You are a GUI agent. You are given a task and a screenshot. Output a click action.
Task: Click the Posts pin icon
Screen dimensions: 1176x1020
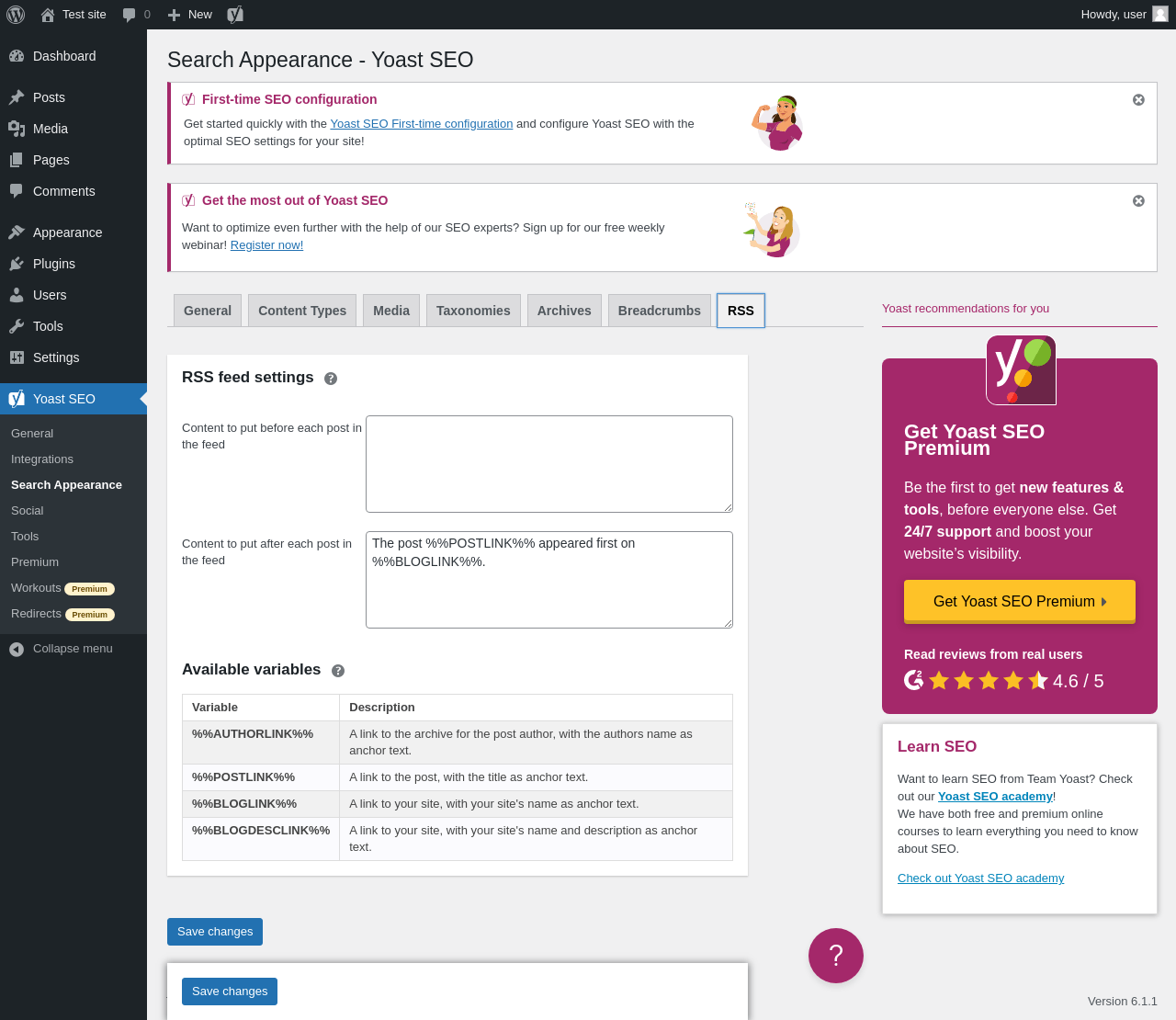[17, 97]
